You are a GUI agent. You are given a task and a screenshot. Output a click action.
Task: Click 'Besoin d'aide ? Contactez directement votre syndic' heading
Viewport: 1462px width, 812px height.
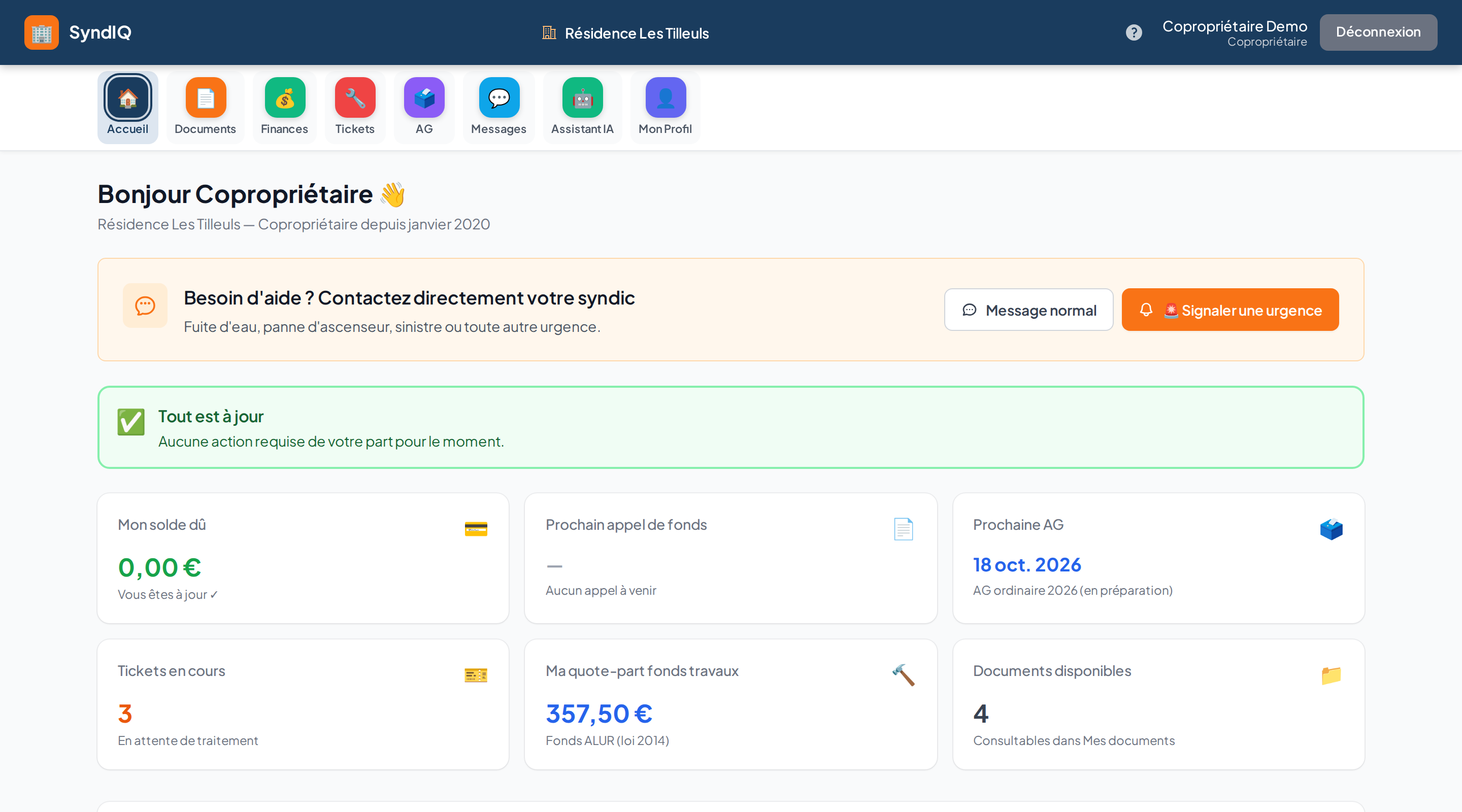409,298
